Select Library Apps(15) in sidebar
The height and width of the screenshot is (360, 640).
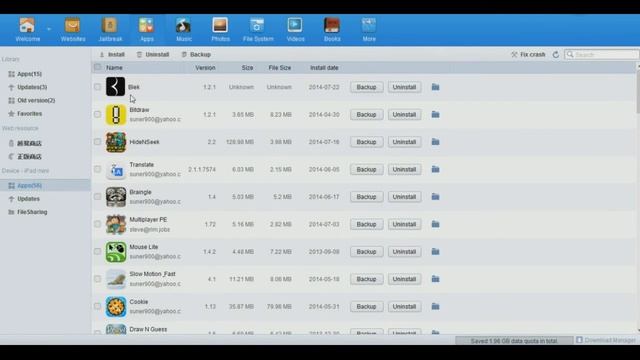pyautogui.click(x=29, y=74)
